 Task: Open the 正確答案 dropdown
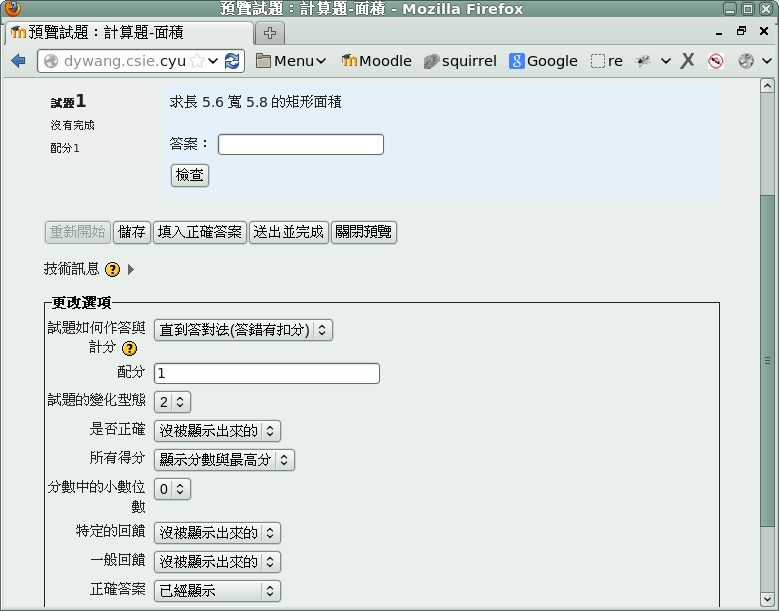point(217,591)
